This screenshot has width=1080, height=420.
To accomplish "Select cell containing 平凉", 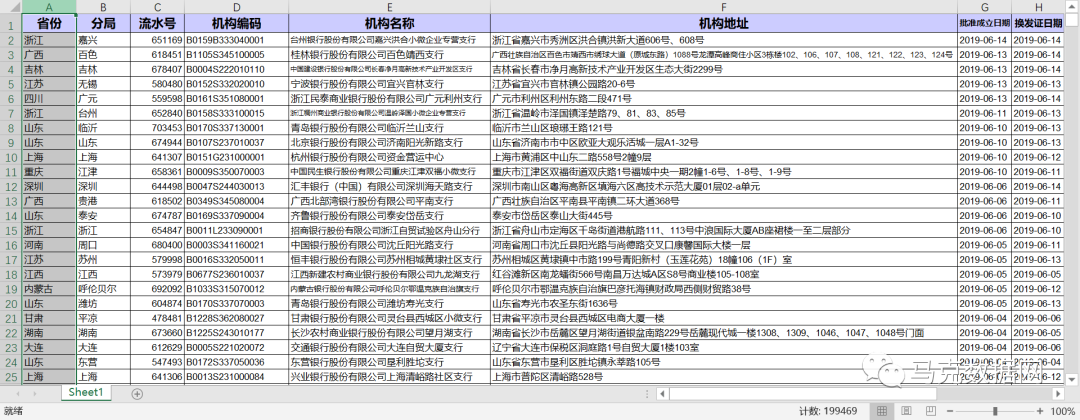I will (103, 318).
